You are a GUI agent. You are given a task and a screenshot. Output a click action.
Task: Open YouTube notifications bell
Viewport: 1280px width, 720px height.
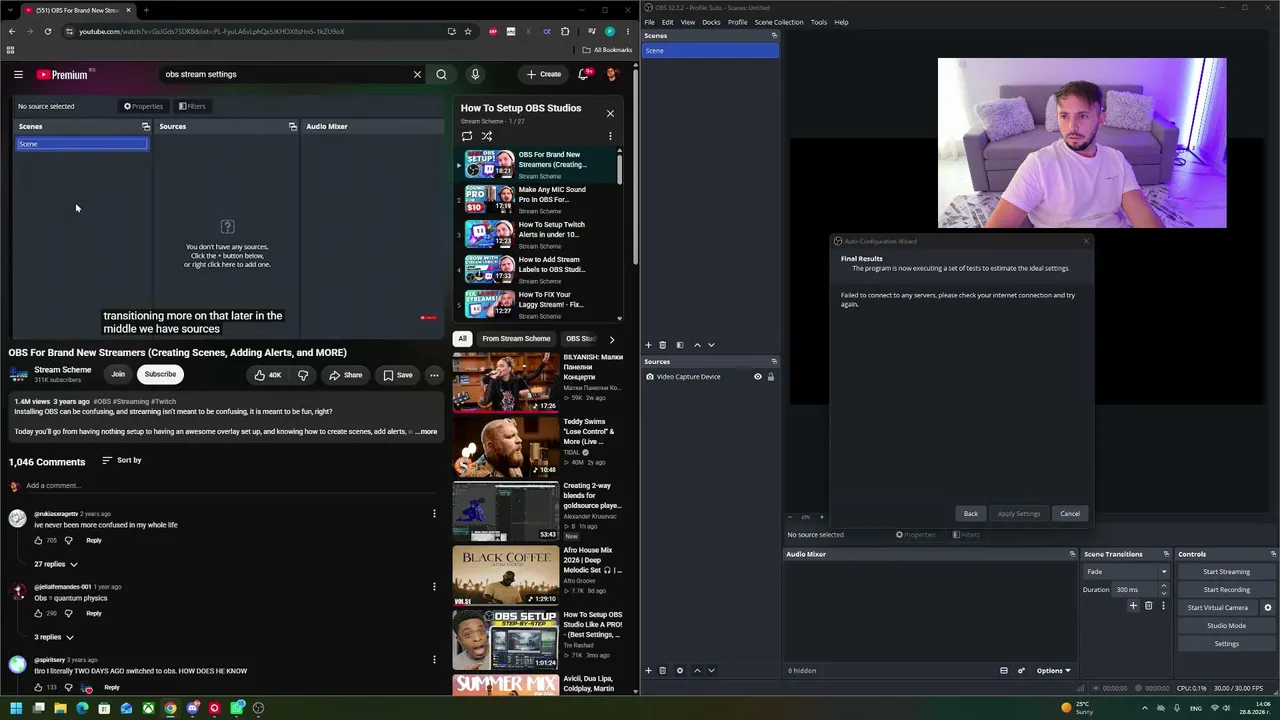click(x=583, y=74)
